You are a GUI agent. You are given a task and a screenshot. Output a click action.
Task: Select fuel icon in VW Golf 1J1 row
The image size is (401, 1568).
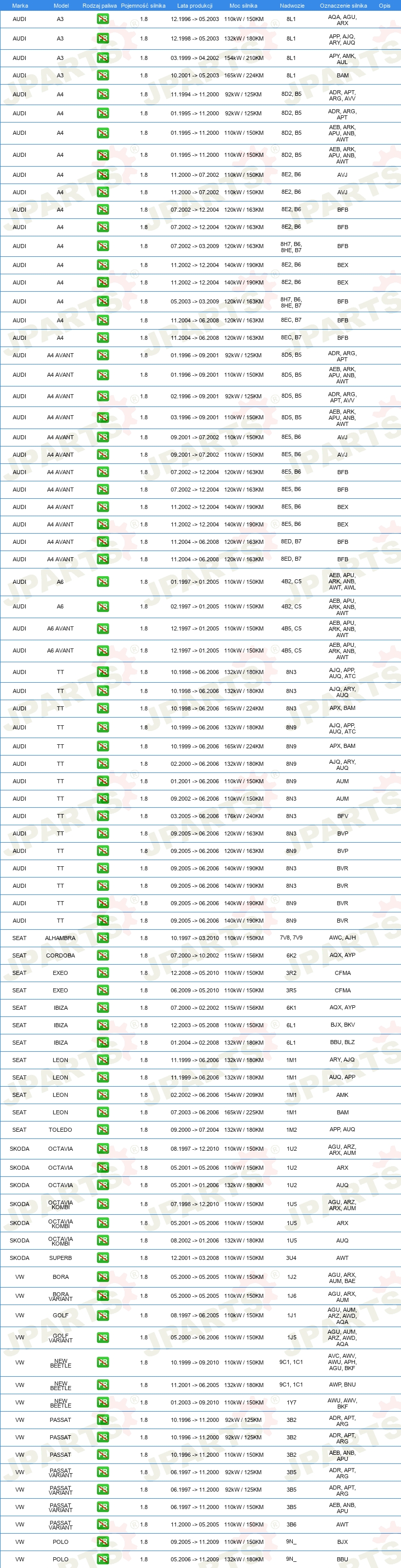[103, 1315]
